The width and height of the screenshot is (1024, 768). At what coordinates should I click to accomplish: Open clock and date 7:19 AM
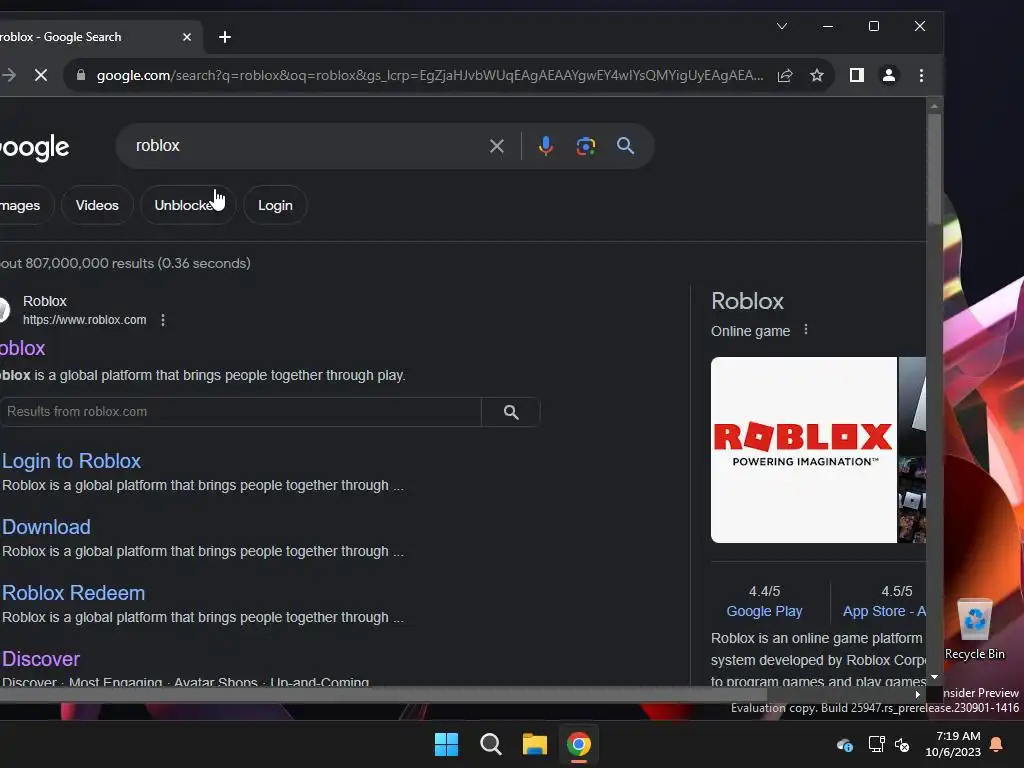pyautogui.click(x=953, y=744)
